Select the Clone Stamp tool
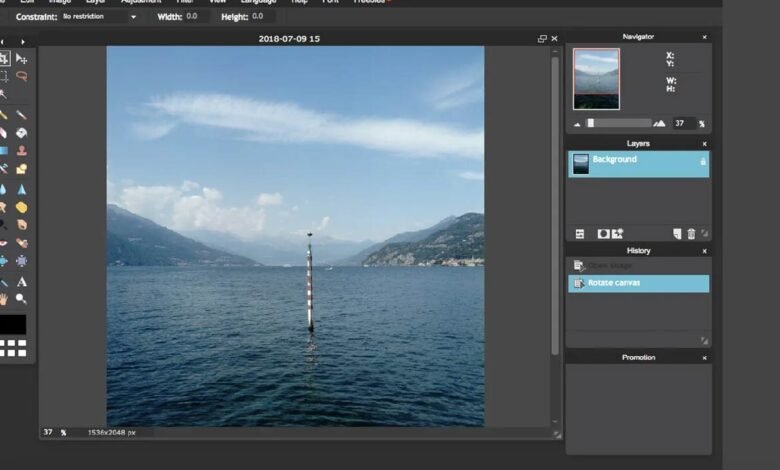Image resolution: width=780 pixels, height=470 pixels. (21, 151)
